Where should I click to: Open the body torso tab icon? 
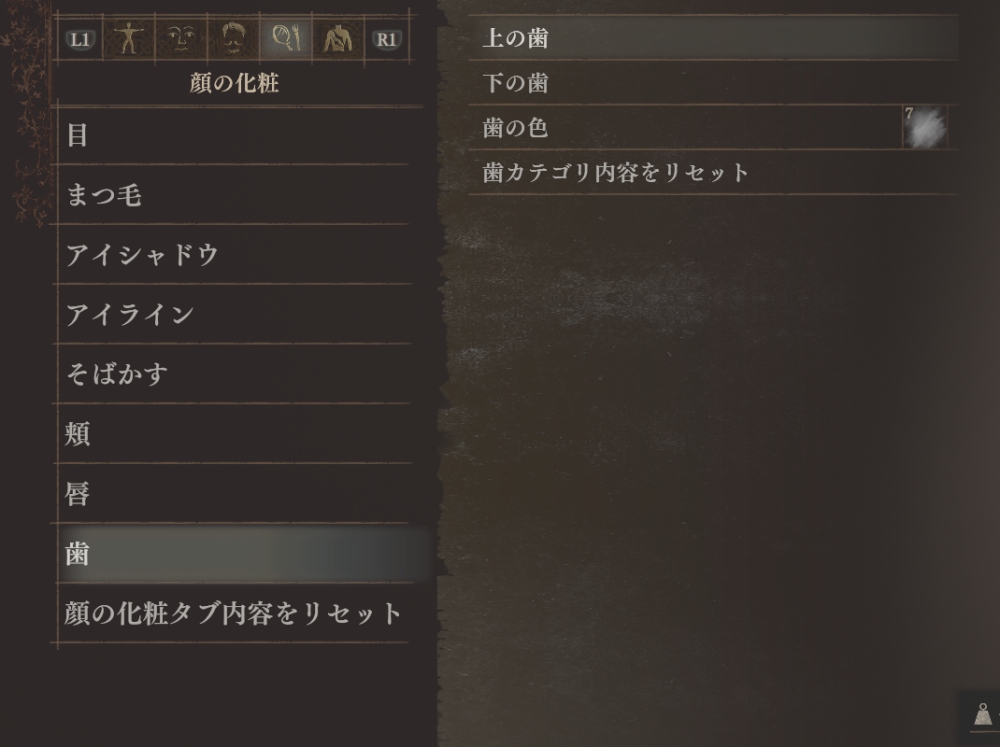pyautogui.click(x=338, y=39)
